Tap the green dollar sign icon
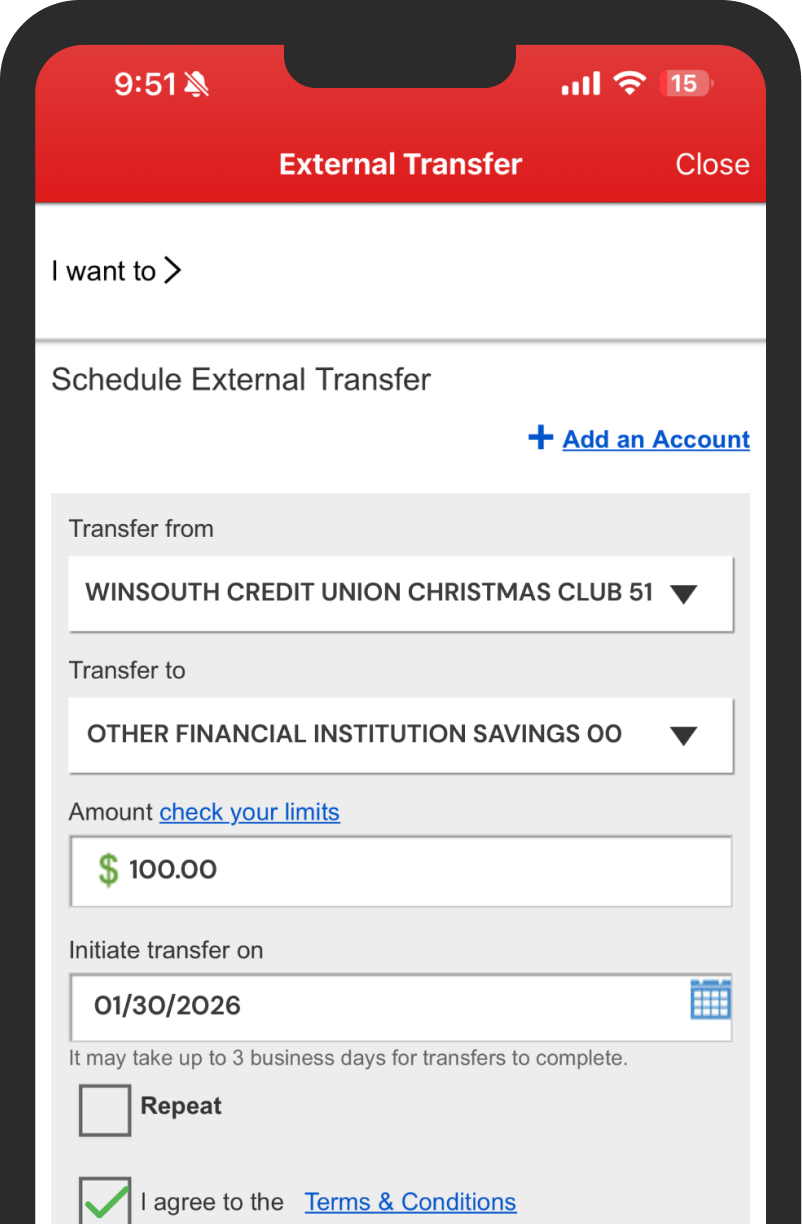Viewport: 802px width, 1224px height. 108,869
